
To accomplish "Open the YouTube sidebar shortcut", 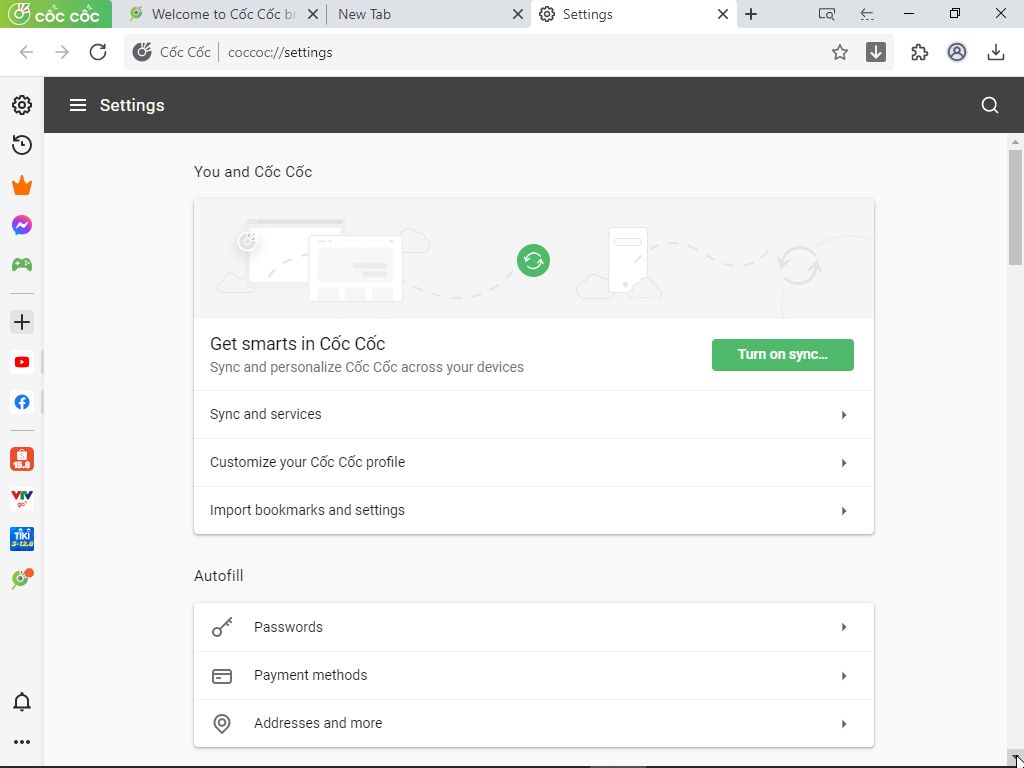I will point(20,362).
